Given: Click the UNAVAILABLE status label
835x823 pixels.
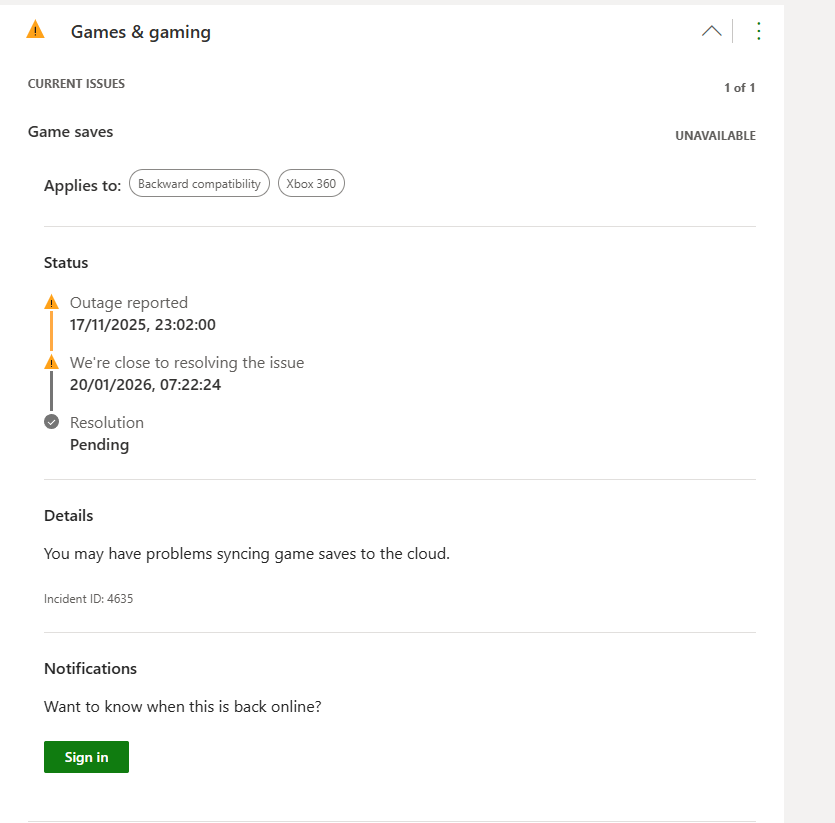Looking at the screenshot, I should (x=715, y=136).
